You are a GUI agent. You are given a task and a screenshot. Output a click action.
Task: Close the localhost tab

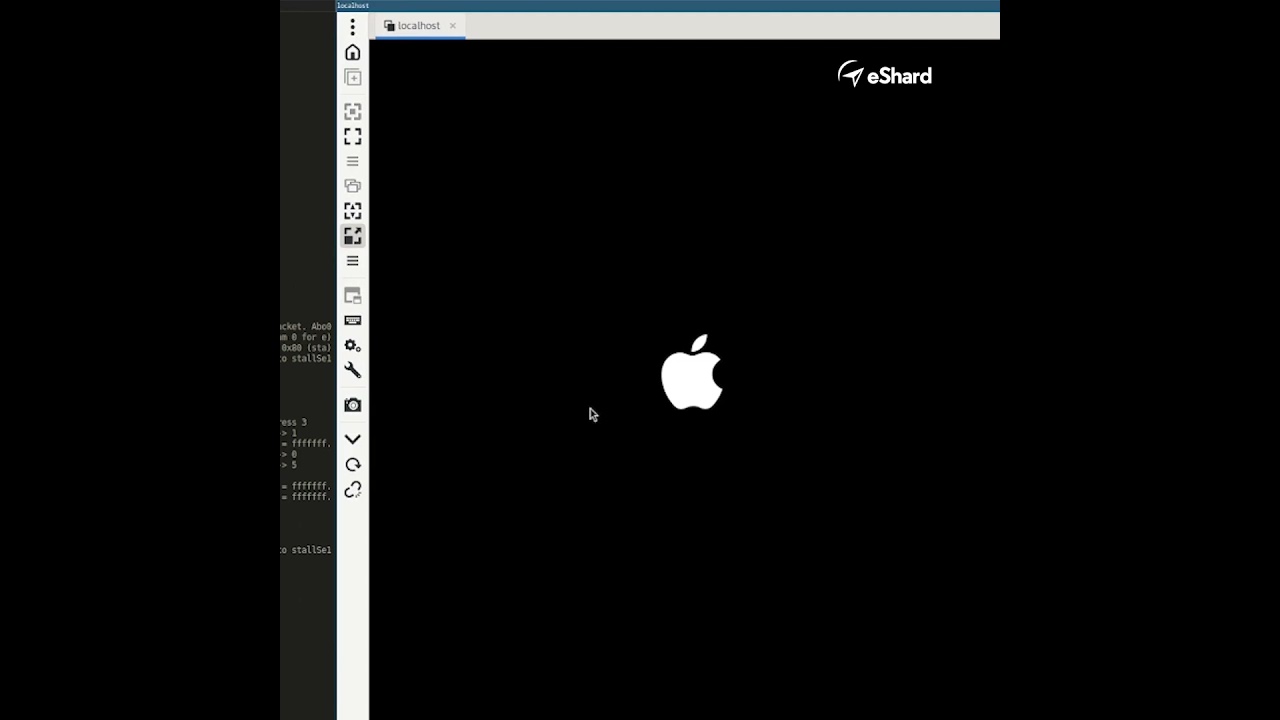pos(452,26)
